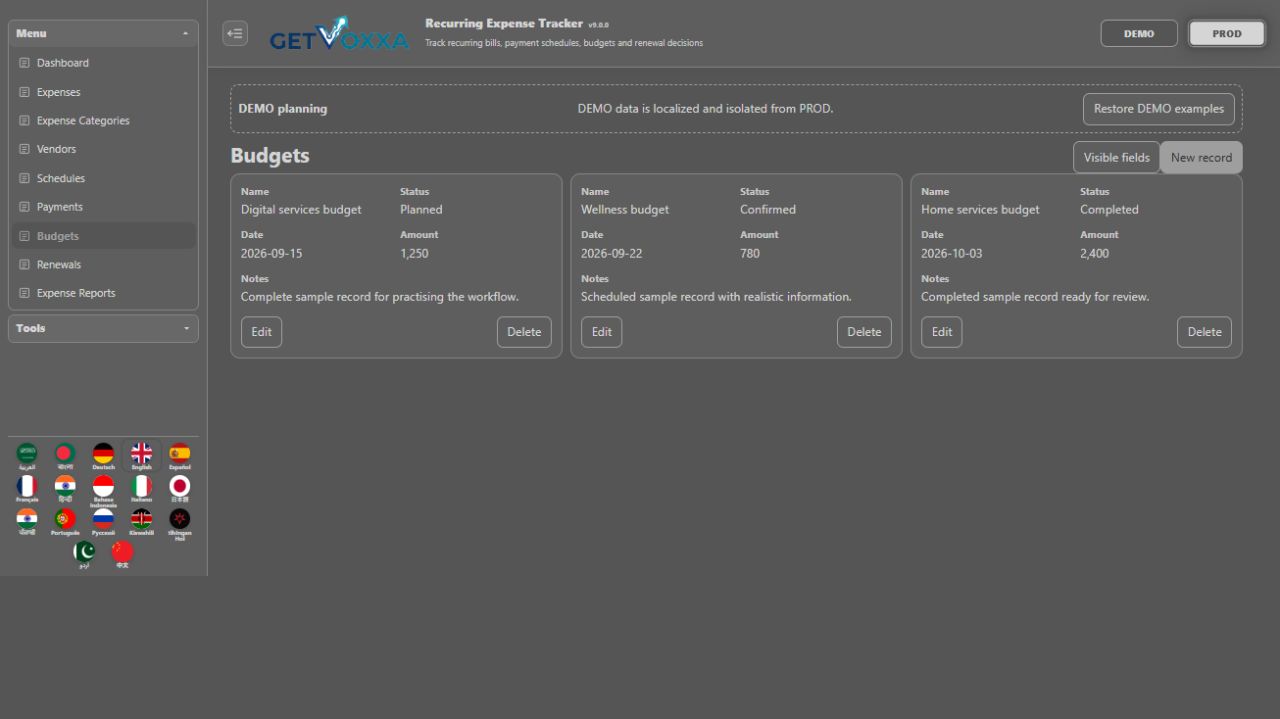Choose the Français flag icon
The width and height of the screenshot is (1280, 719).
click(27, 489)
